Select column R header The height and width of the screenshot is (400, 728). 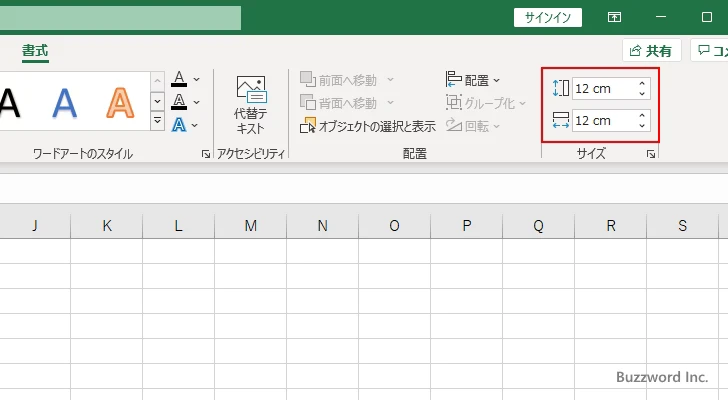coord(611,226)
